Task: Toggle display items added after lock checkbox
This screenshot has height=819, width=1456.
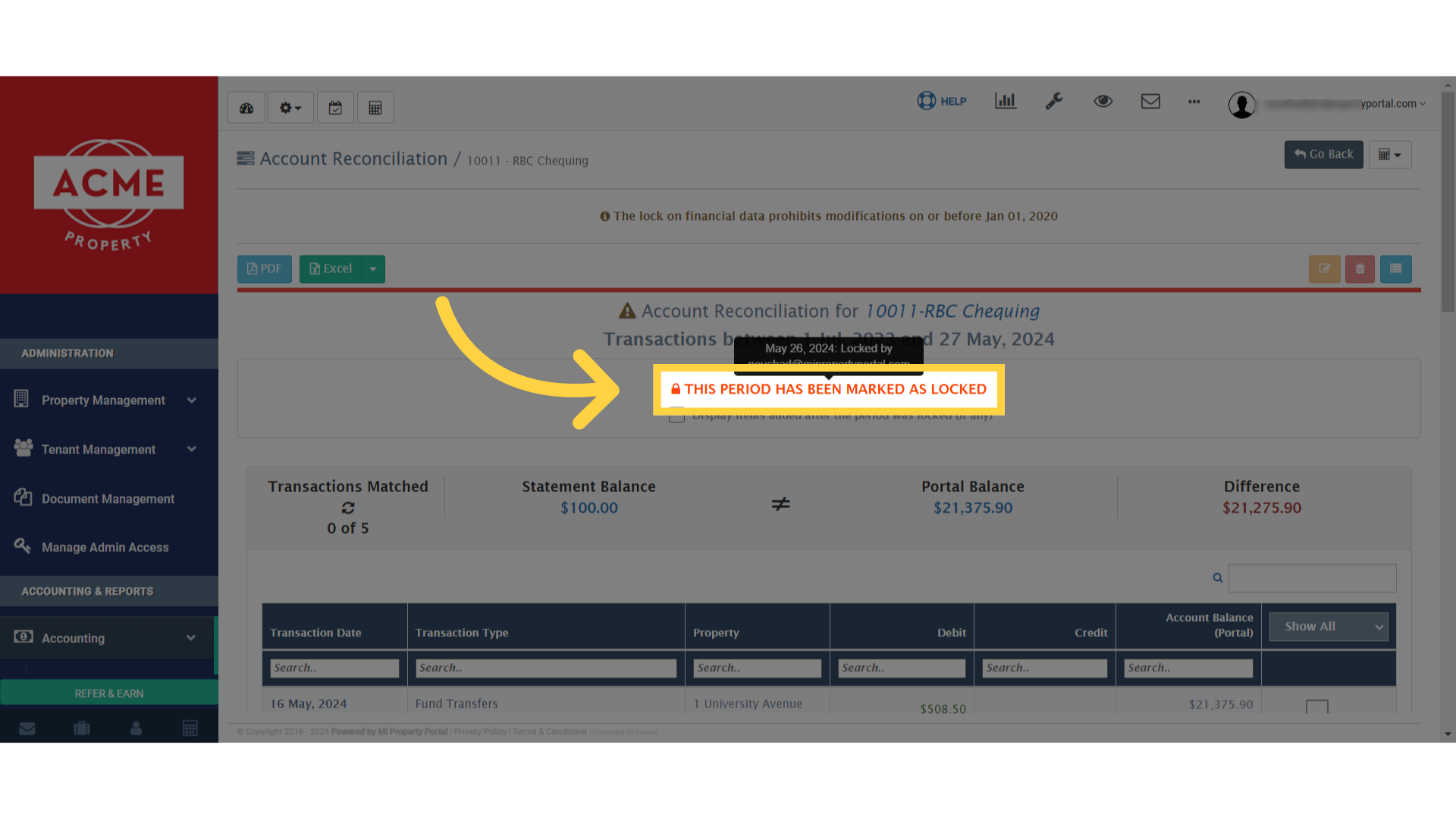Action: click(676, 415)
